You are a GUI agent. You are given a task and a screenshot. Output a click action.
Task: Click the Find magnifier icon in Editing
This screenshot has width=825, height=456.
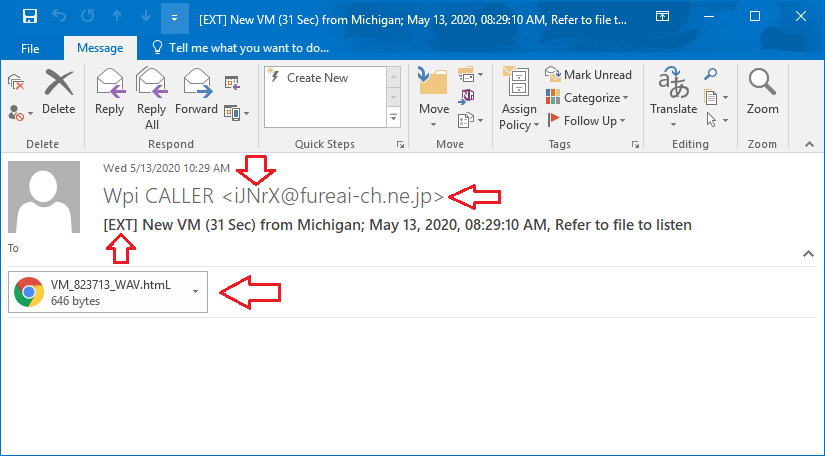[711, 75]
